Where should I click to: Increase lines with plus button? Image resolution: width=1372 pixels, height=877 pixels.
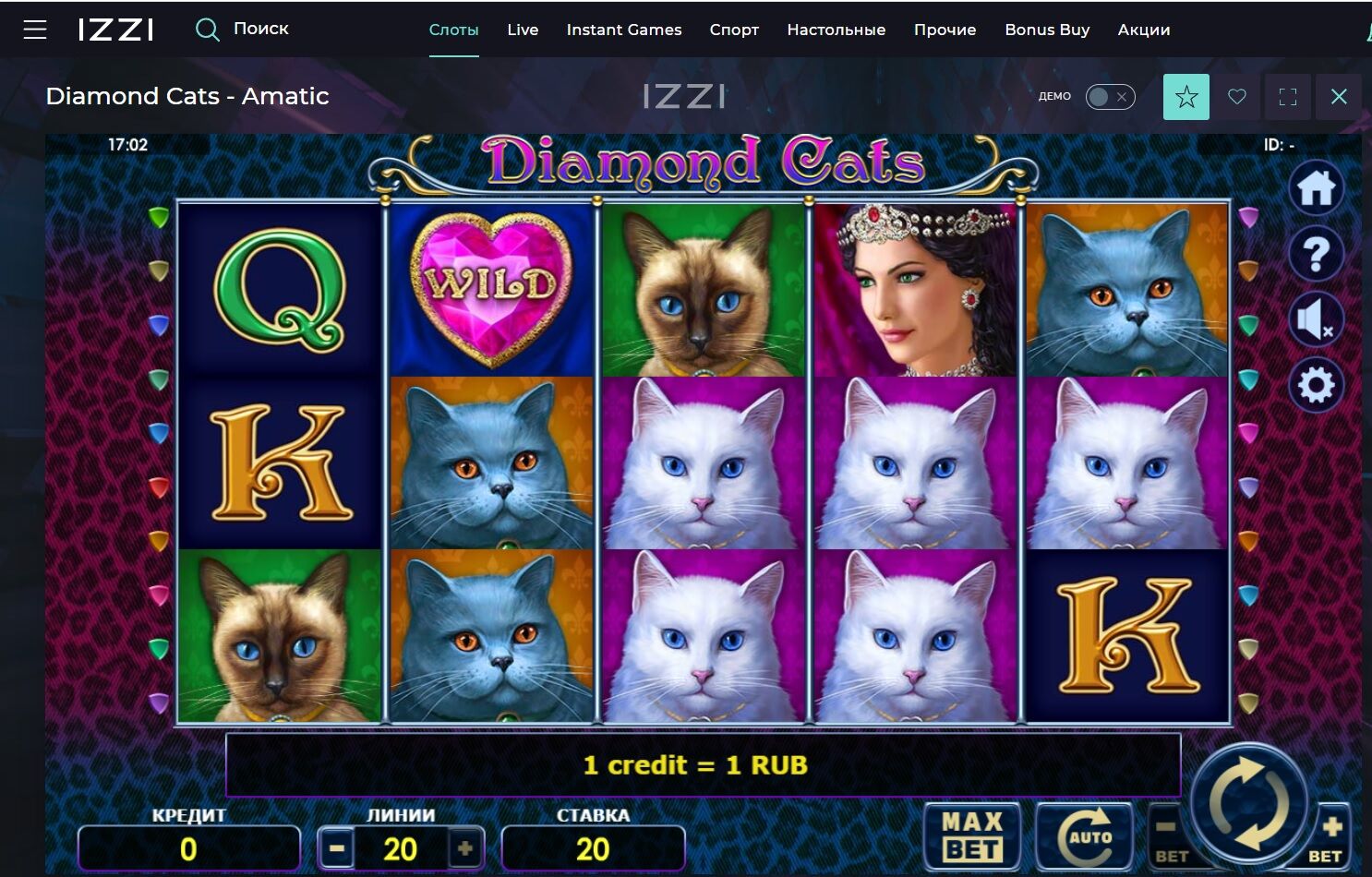[465, 848]
